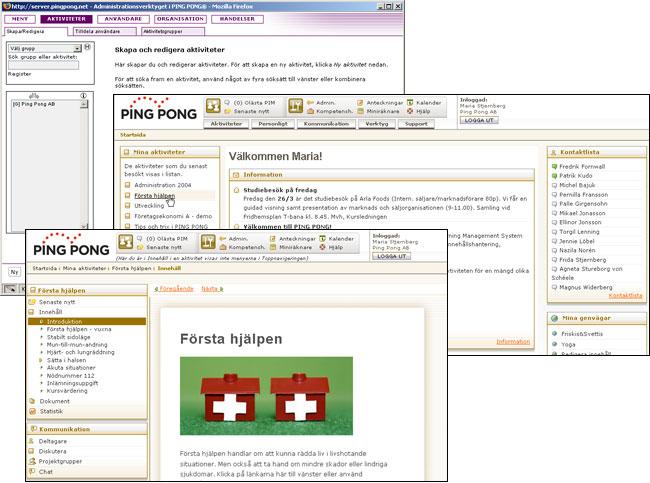Open Kalender in Första hjälpen window toolbar

point(337,238)
